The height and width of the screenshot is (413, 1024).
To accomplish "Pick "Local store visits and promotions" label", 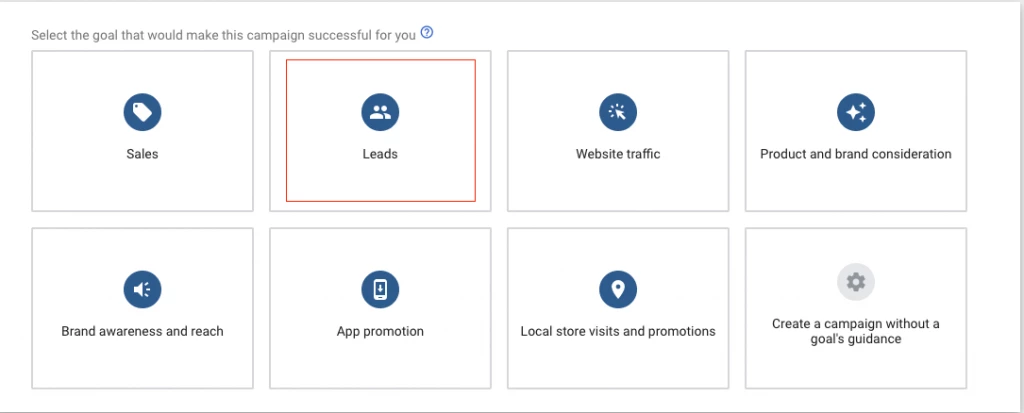I will tap(618, 331).
